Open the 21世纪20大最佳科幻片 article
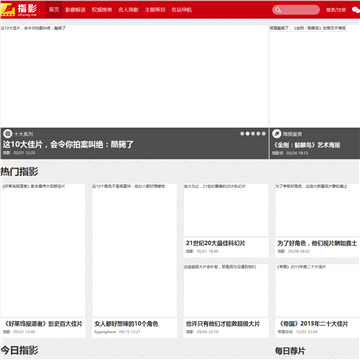The image size is (360, 360). pos(216,243)
